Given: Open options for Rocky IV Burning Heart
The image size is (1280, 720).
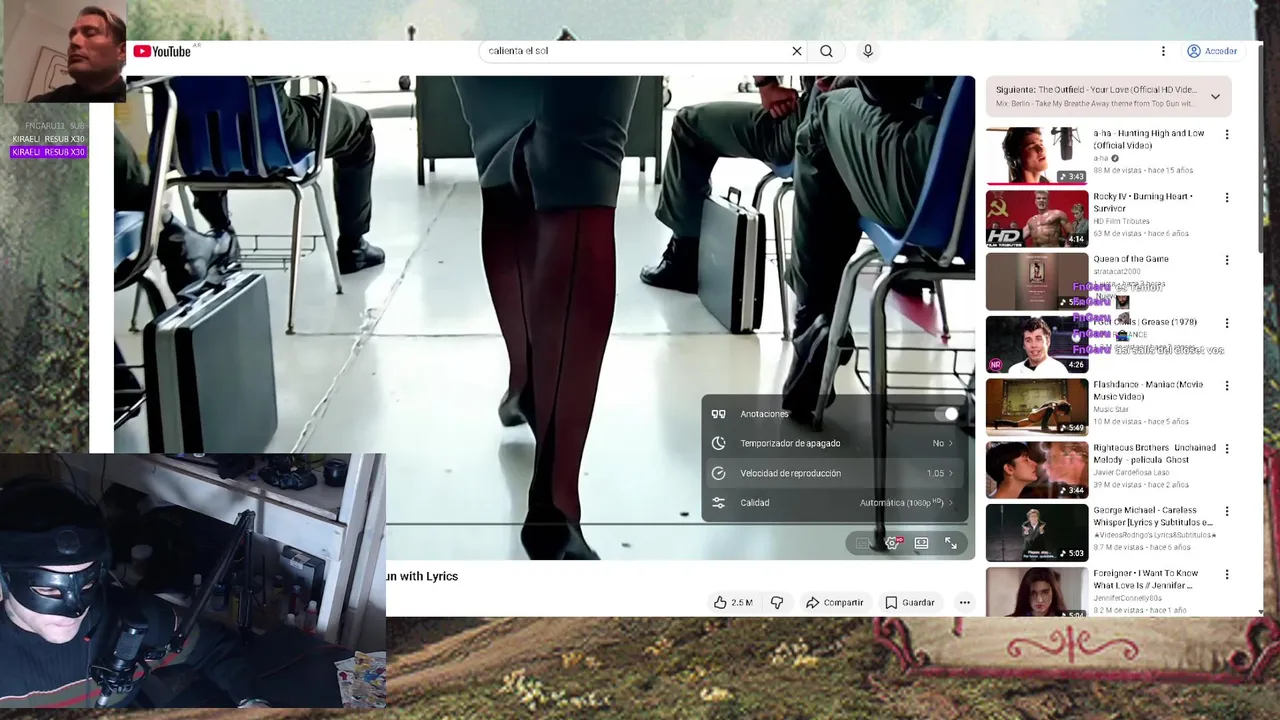Looking at the screenshot, I should coord(1227,198).
